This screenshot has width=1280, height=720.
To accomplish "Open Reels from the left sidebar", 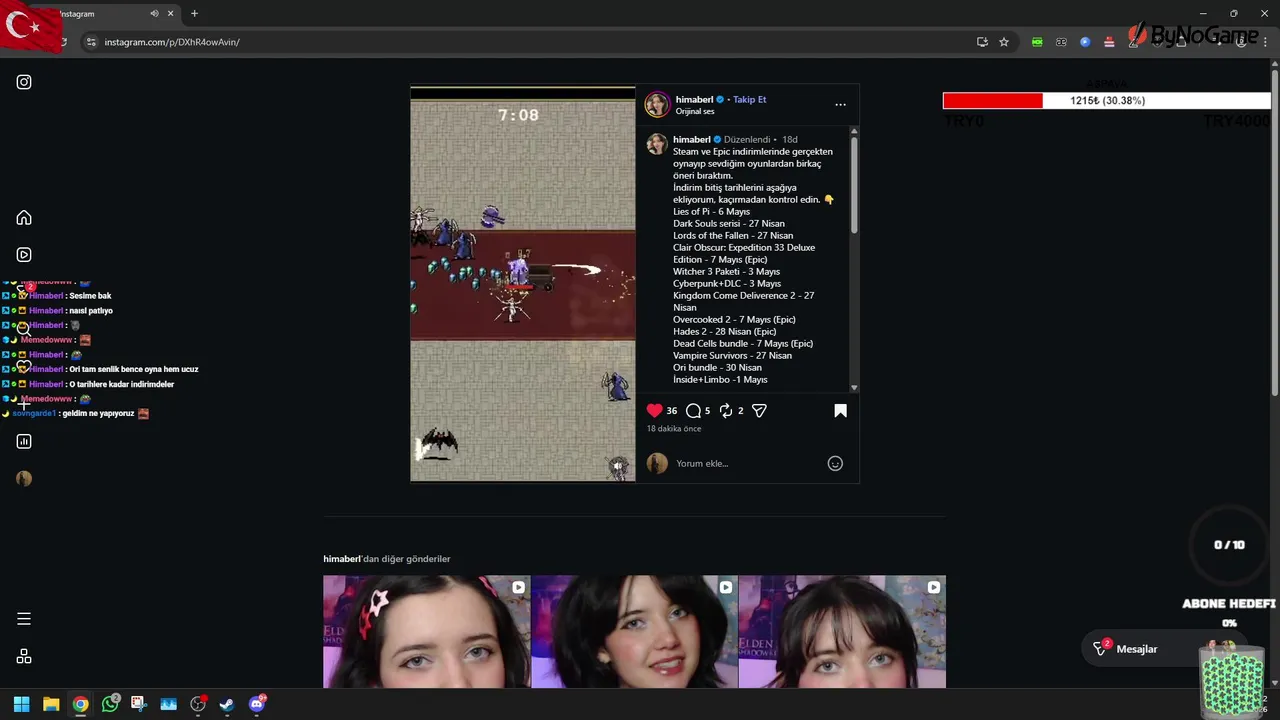I will coord(24,255).
